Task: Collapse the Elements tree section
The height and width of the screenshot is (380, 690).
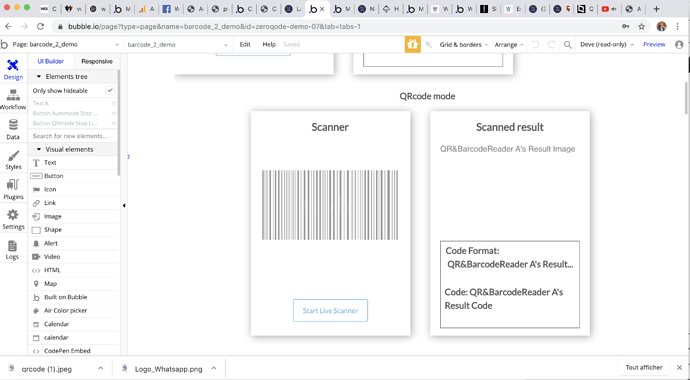Action: tap(39, 77)
